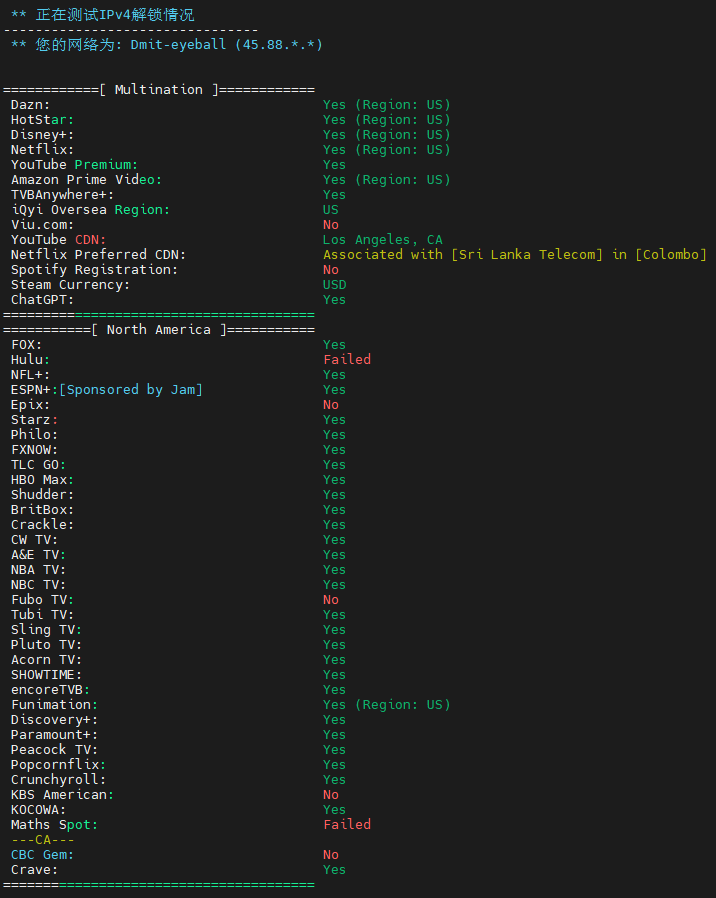716x898 pixels.
Task: Click the 'Netflix:' row label
Action: click(x=42, y=149)
